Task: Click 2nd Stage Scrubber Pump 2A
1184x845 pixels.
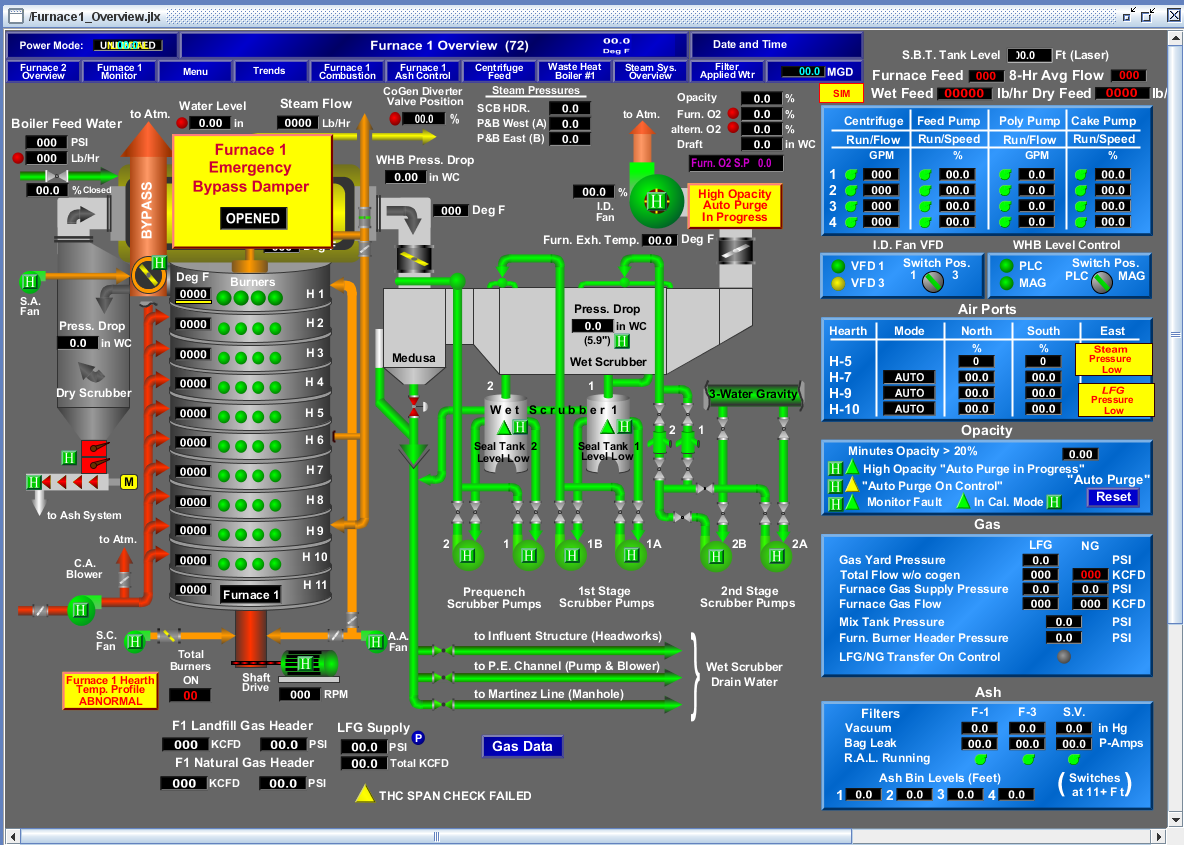Action: click(776, 554)
